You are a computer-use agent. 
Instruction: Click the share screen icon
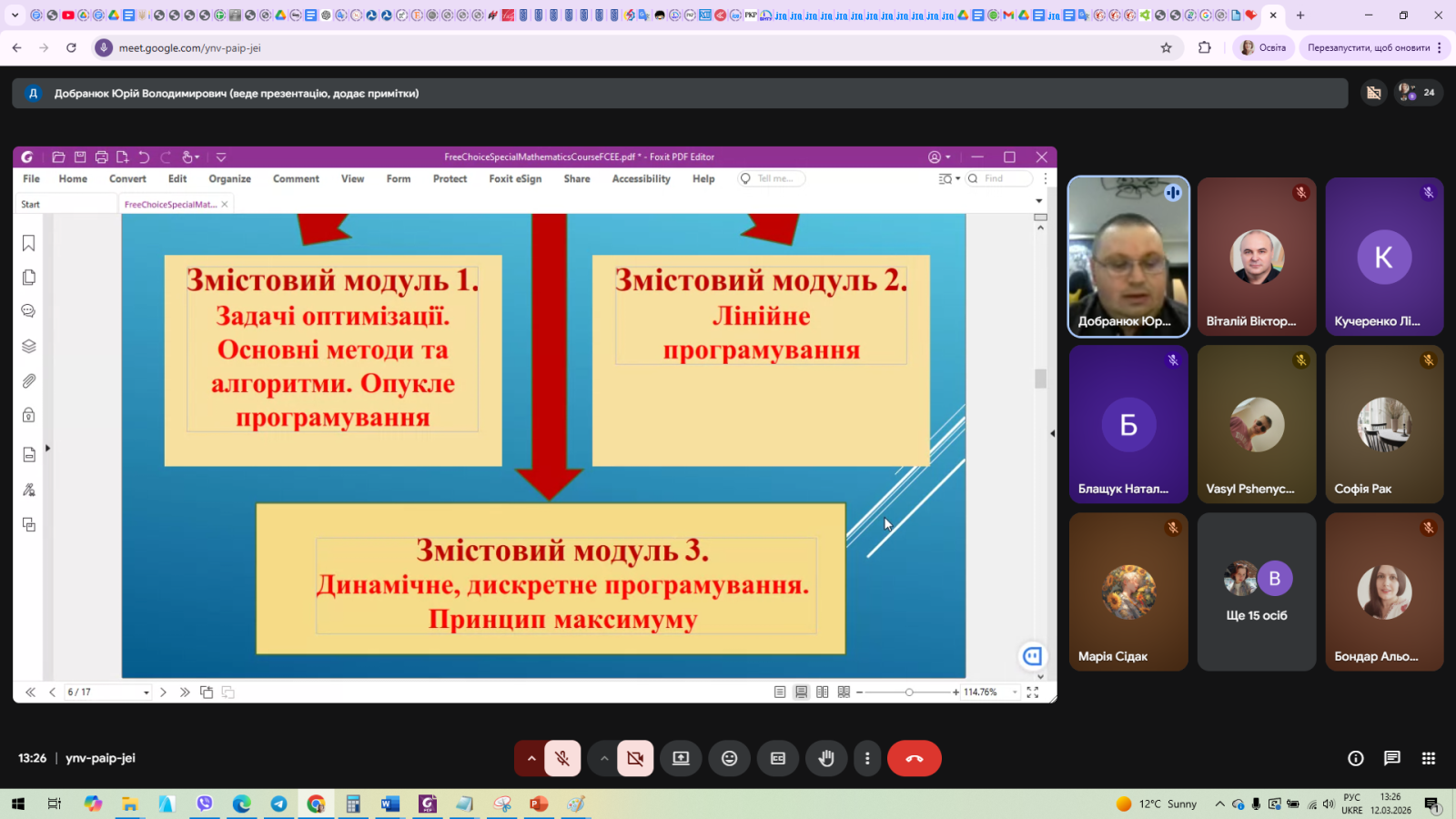[681, 758]
